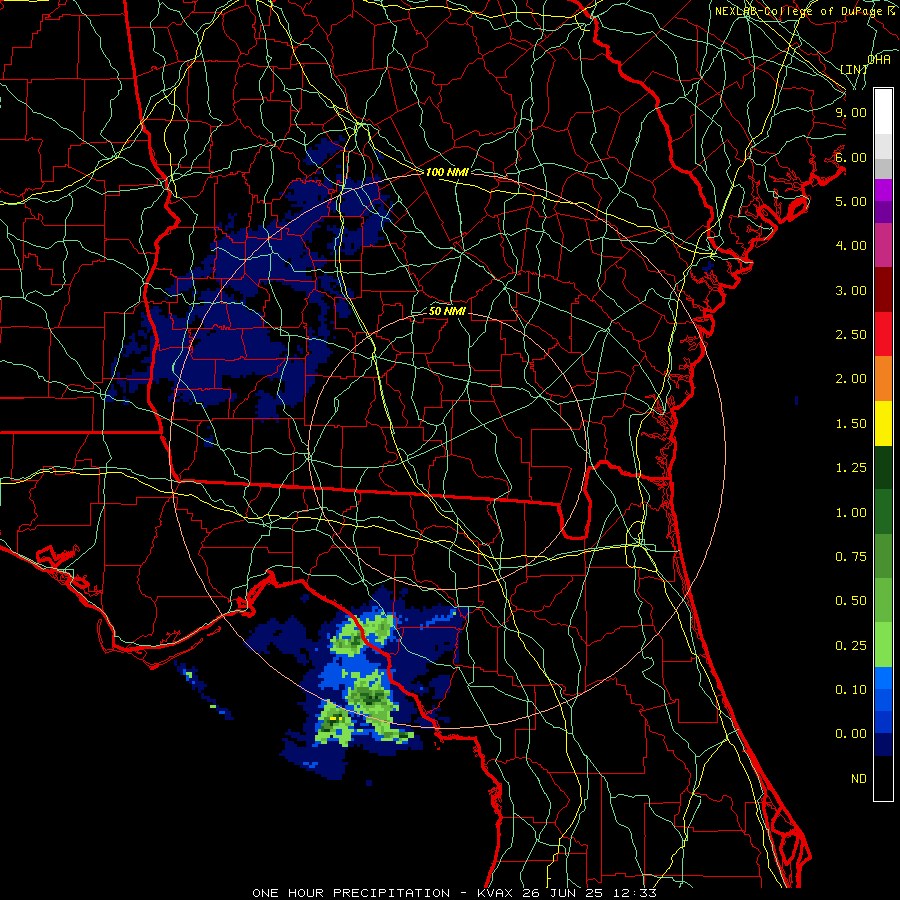Click the '0.25' legend value

coord(851,646)
